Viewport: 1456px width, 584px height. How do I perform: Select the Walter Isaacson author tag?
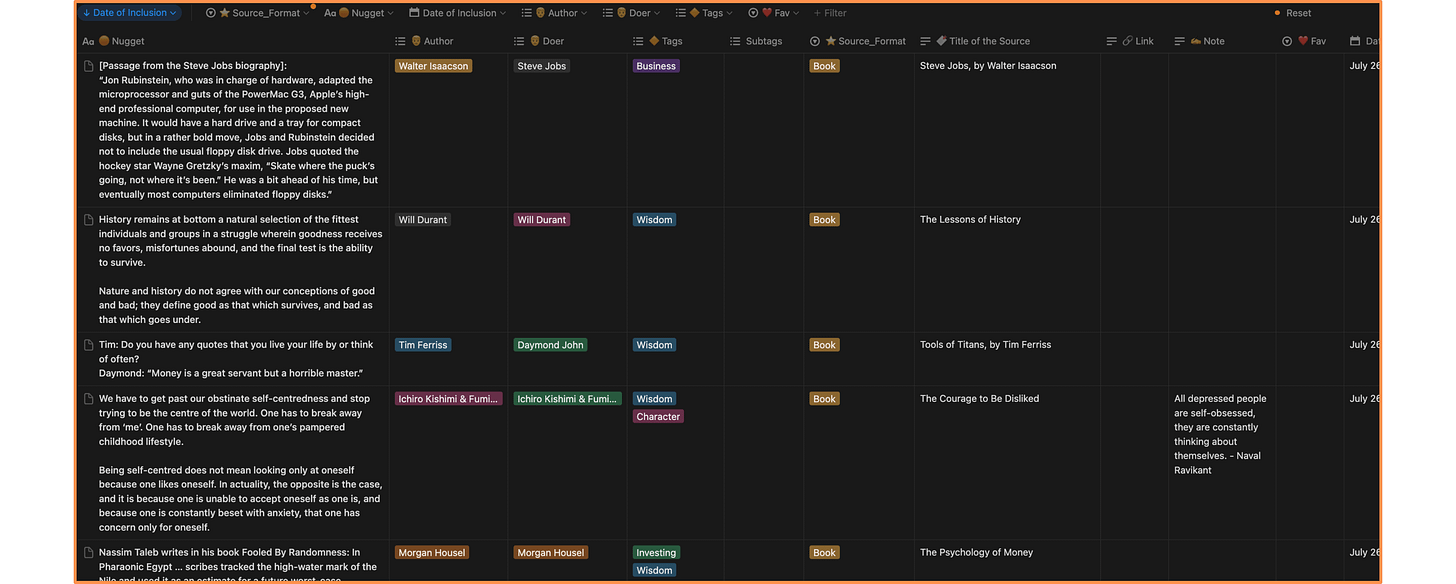pyautogui.click(x=433, y=66)
